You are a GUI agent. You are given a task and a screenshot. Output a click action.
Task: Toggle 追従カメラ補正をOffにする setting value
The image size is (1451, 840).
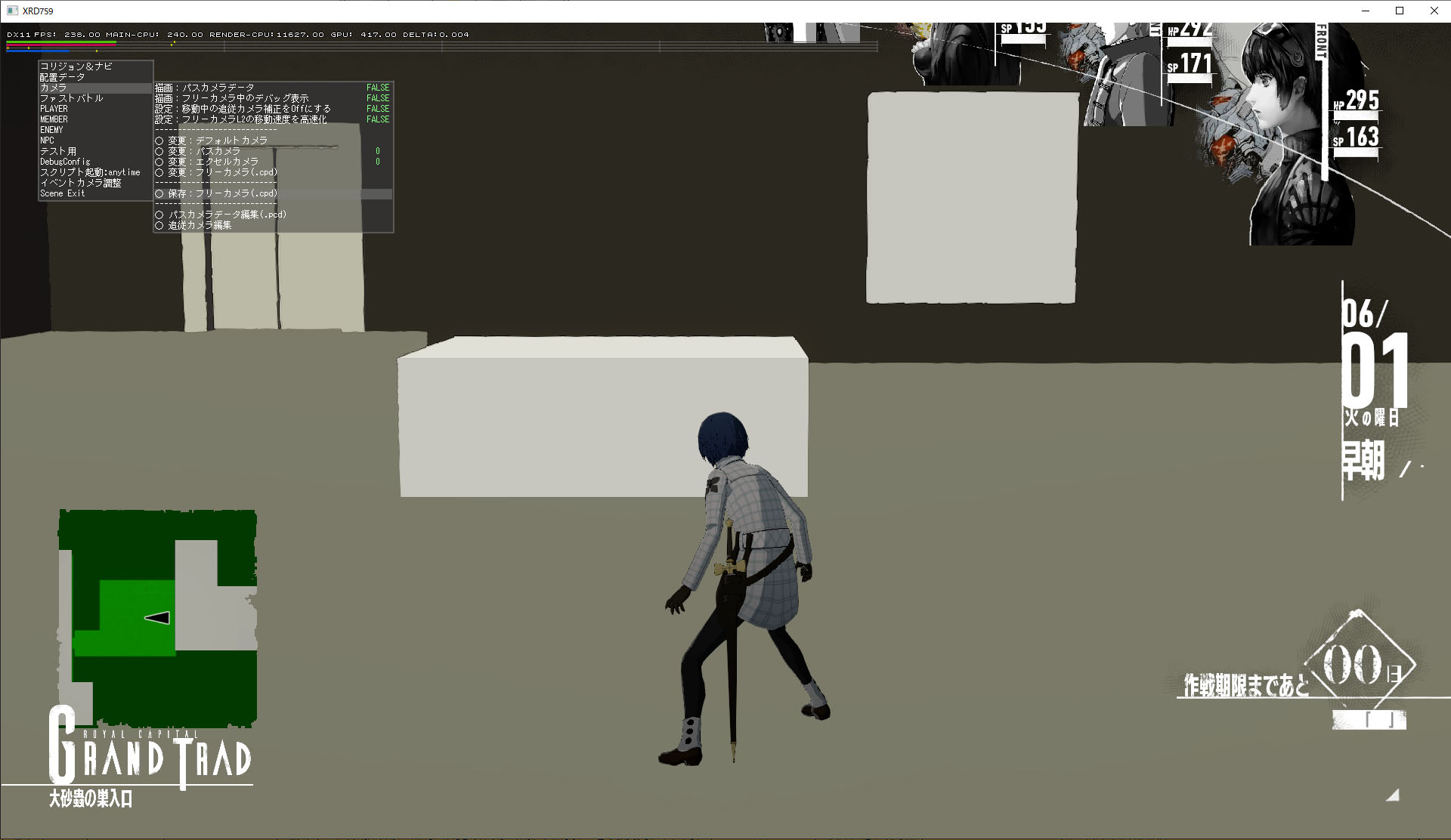pos(378,109)
